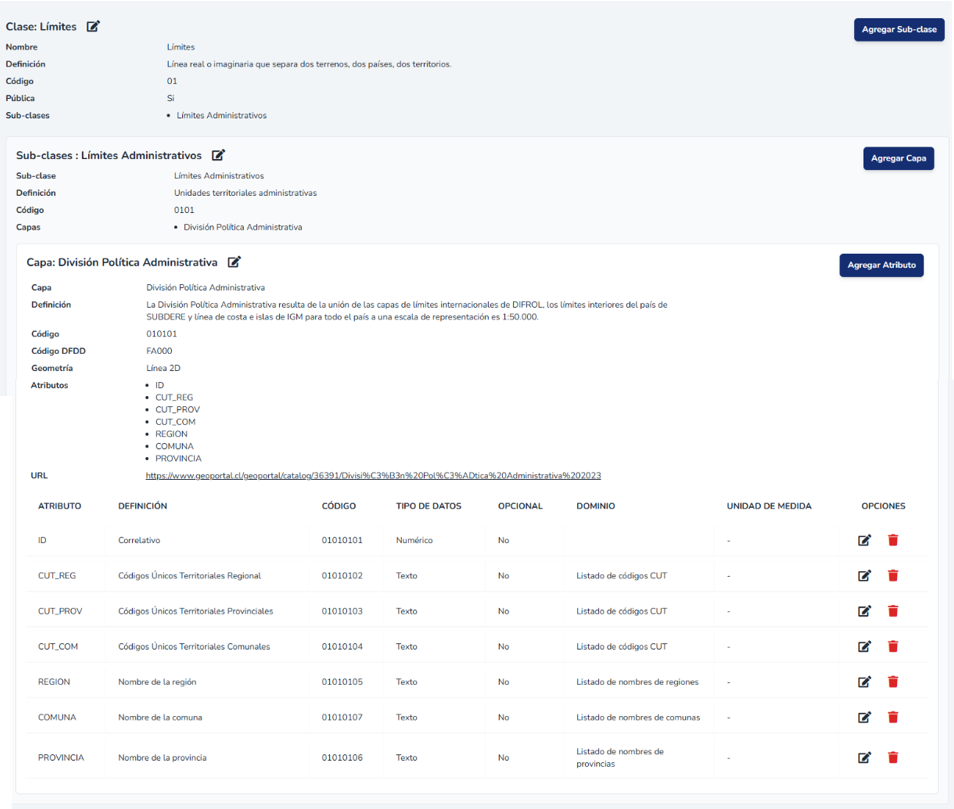Click the edit icon beside Clase: Límites

pyautogui.click(x=93, y=27)
